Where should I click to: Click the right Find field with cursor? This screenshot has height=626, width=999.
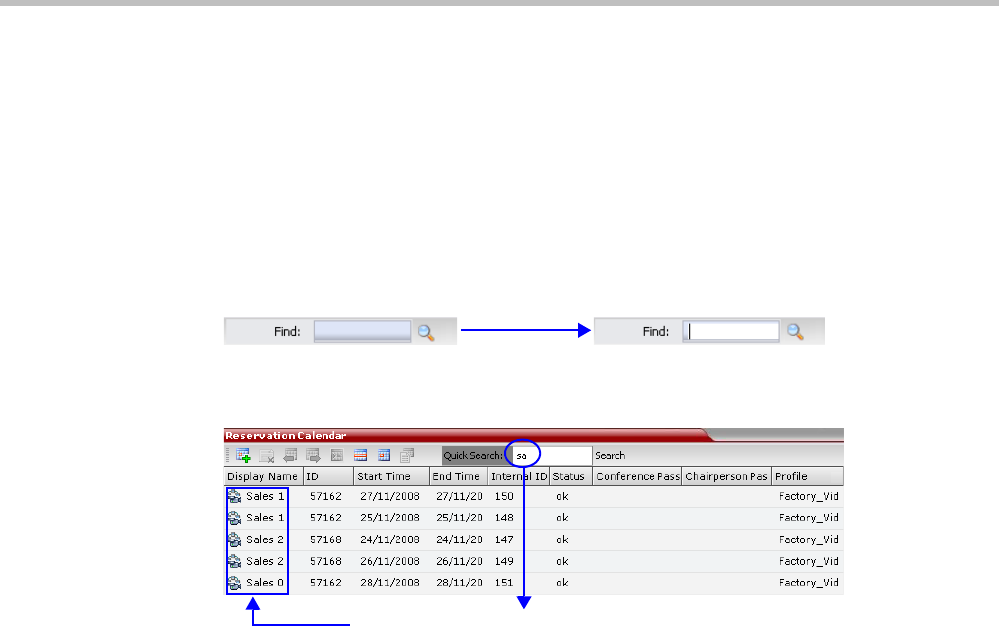click(731, 332)
